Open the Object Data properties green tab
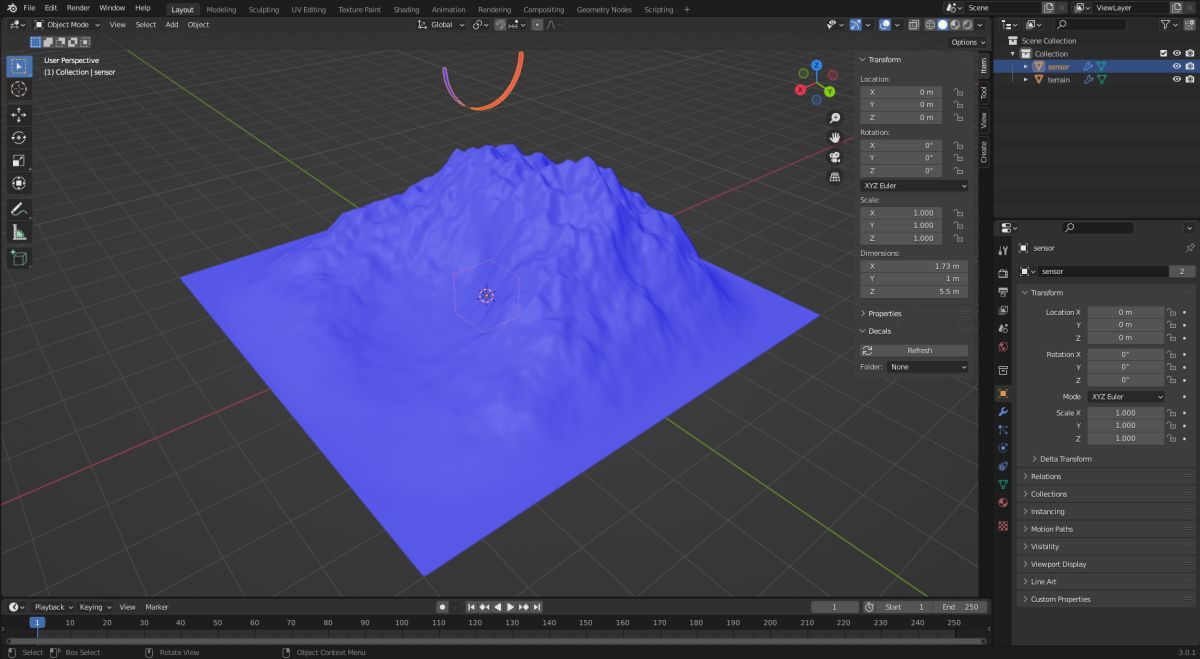The width and height of the screenshot is (1200, 659). point(1003,484)
